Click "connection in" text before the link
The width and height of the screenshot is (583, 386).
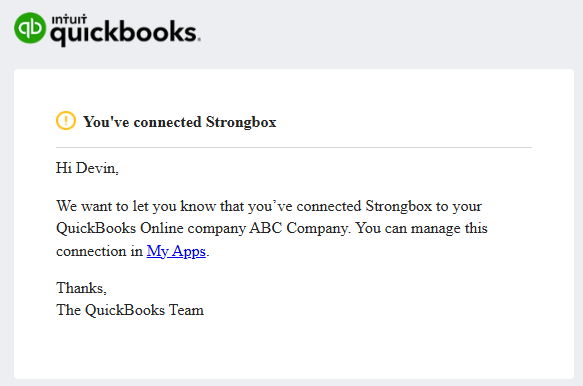[x=99, y=251]
